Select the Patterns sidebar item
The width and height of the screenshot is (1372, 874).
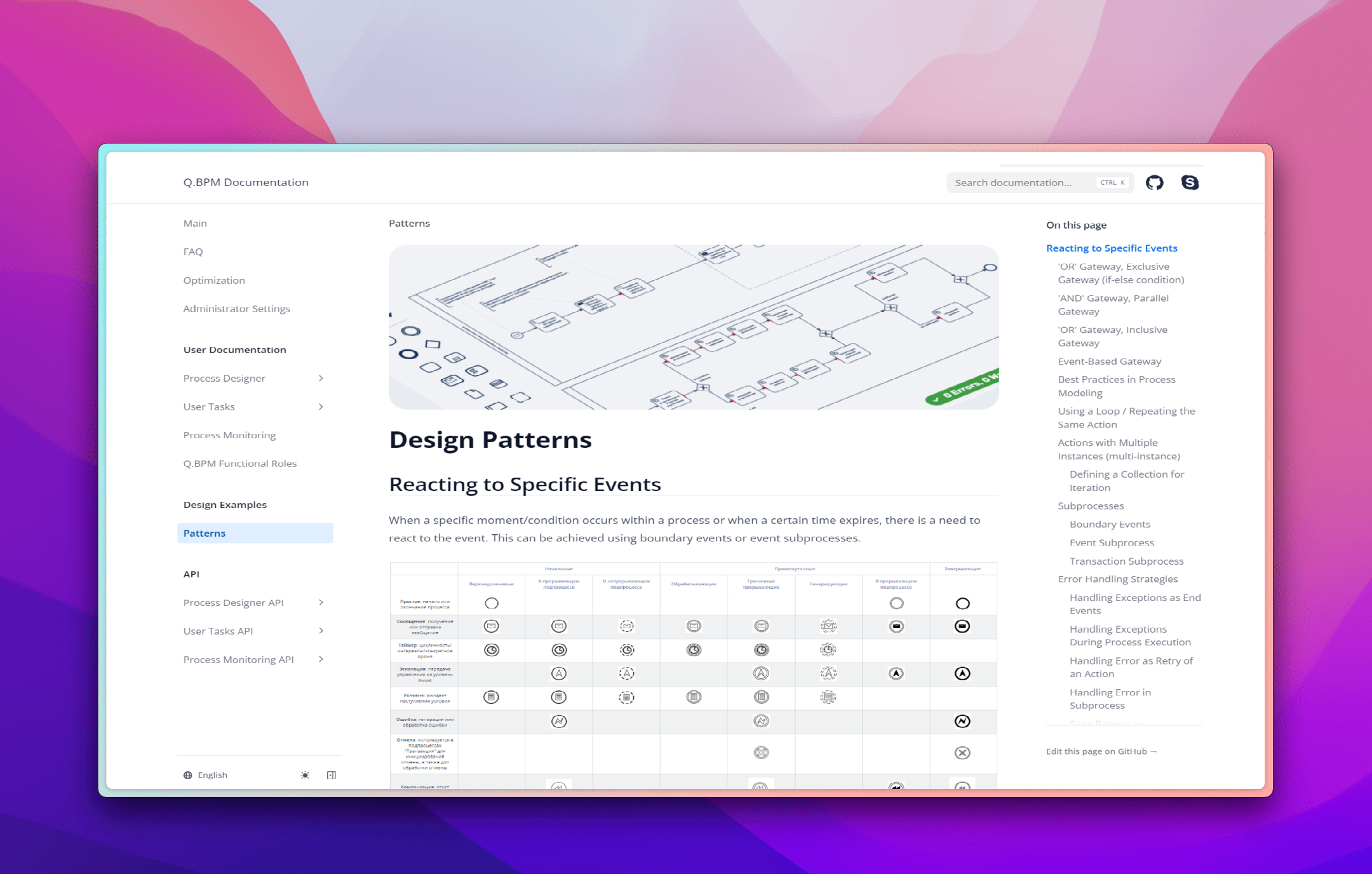[x=255, y=534]
